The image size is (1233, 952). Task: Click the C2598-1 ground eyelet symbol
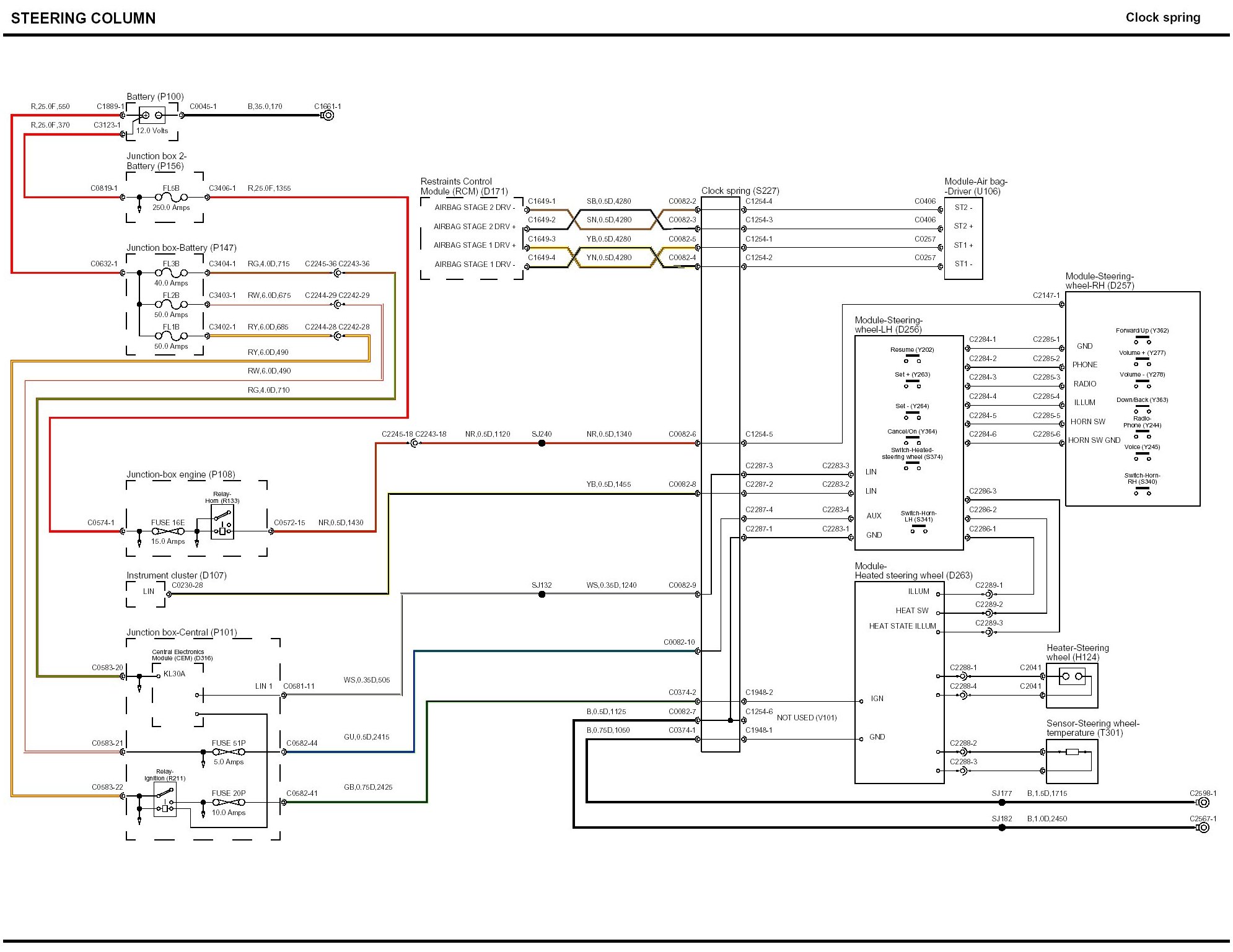click(x=1203, y=803)
